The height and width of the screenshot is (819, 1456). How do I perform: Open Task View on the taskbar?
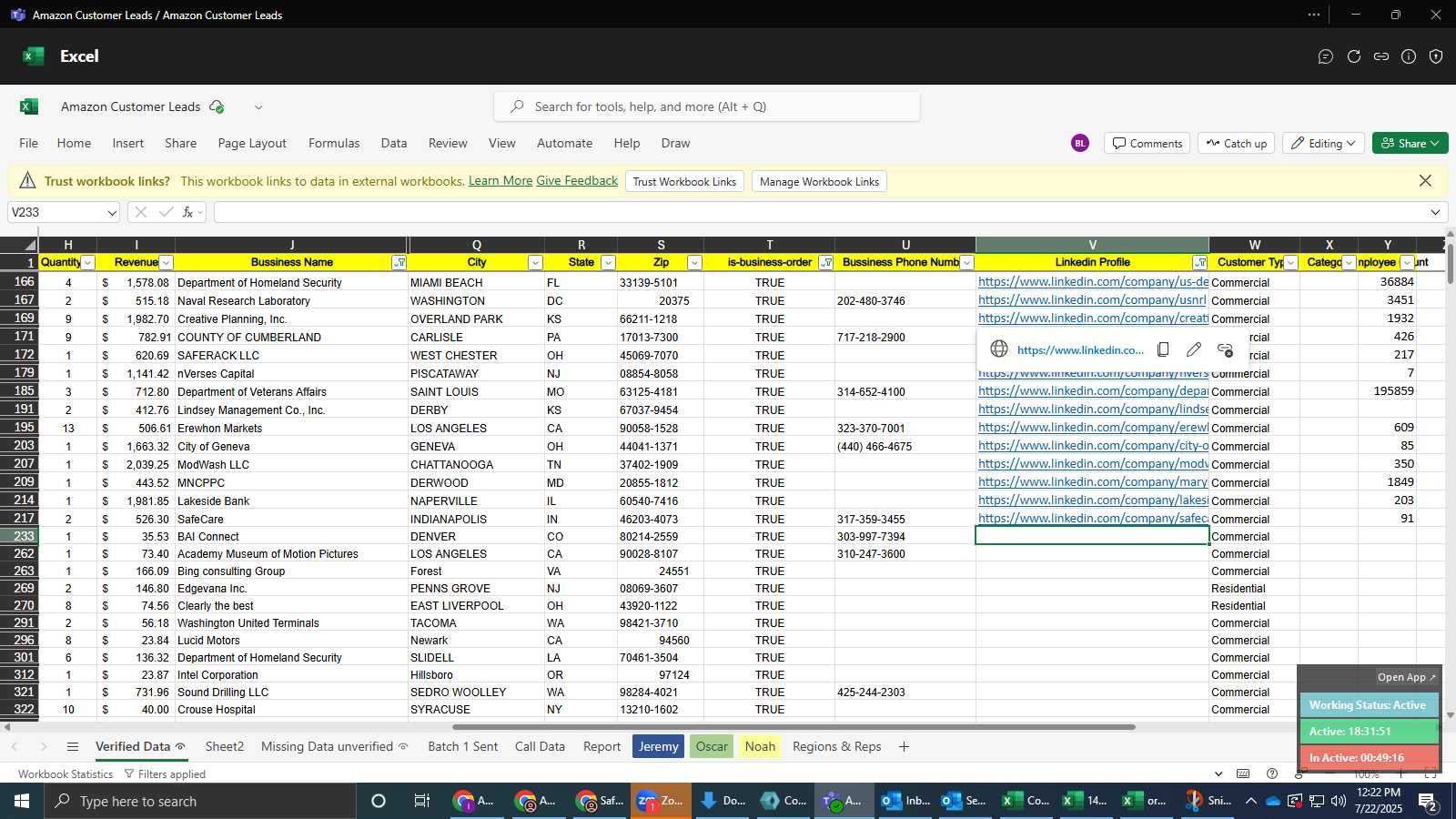(x=421, y=801)
